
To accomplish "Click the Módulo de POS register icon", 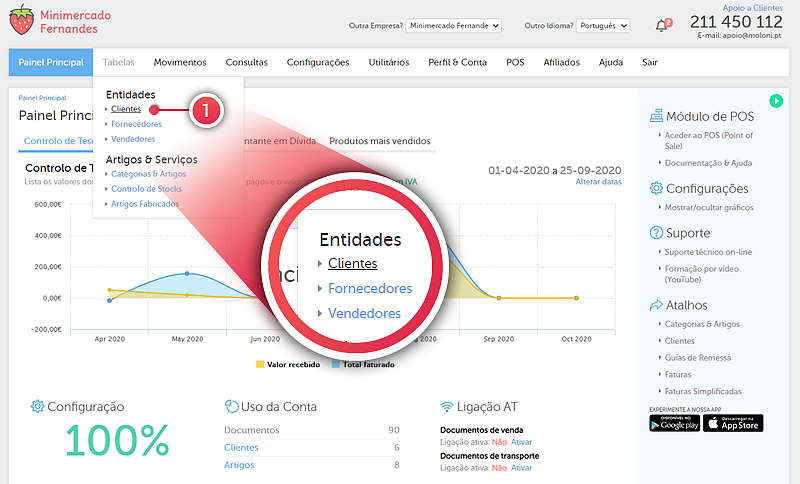I will [656, 116].
